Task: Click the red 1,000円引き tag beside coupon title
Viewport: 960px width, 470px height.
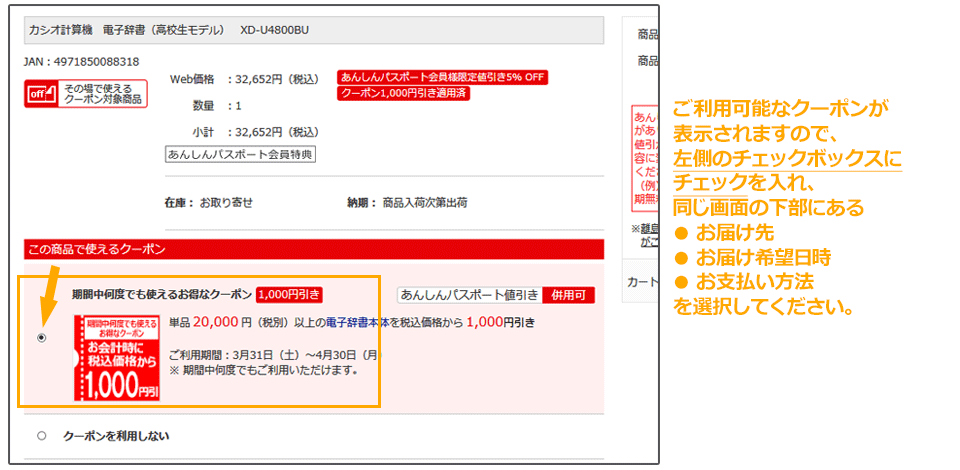Action: click(x=290, y=294)
